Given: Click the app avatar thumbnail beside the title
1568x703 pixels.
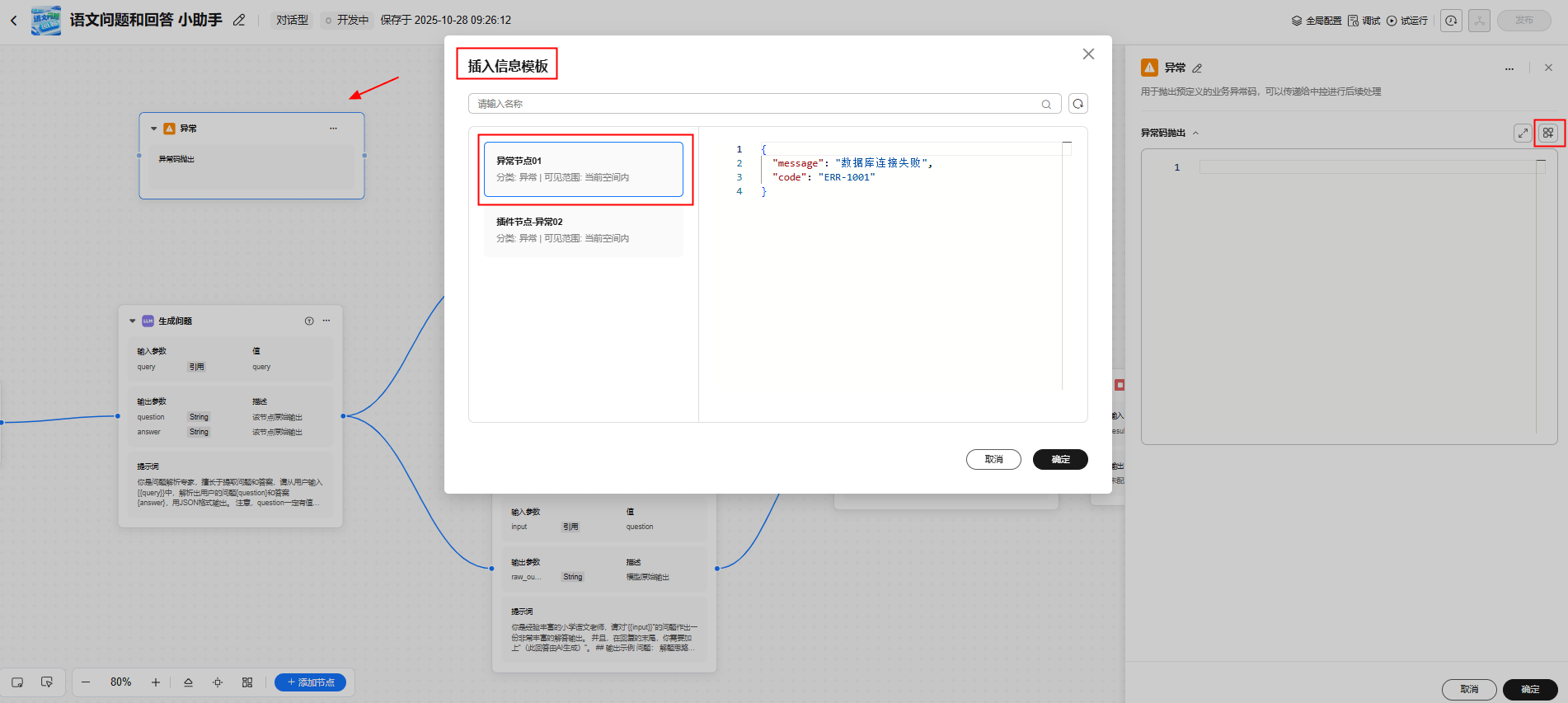Looking at the screenshot, I should pos(46,21).
